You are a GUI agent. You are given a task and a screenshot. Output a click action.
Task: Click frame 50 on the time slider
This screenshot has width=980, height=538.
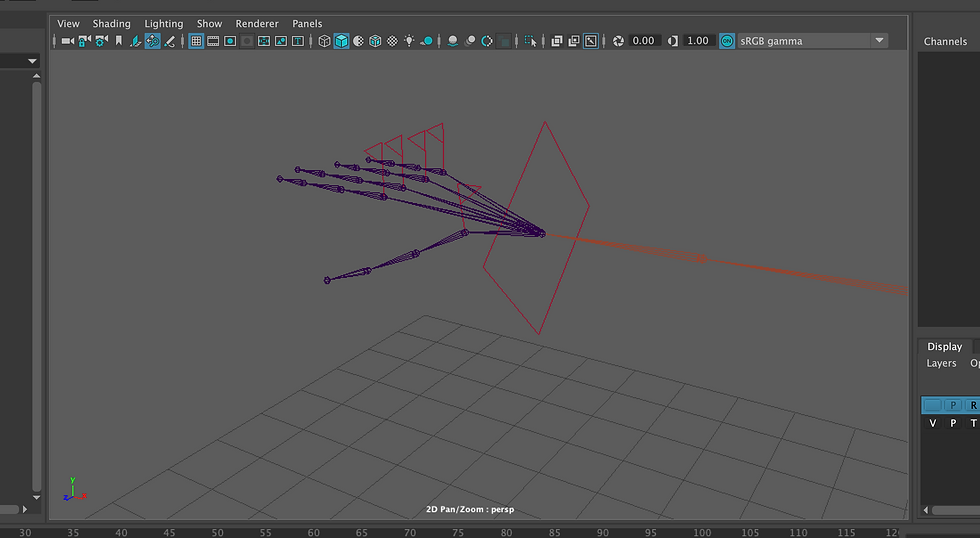tap(217, 532)
